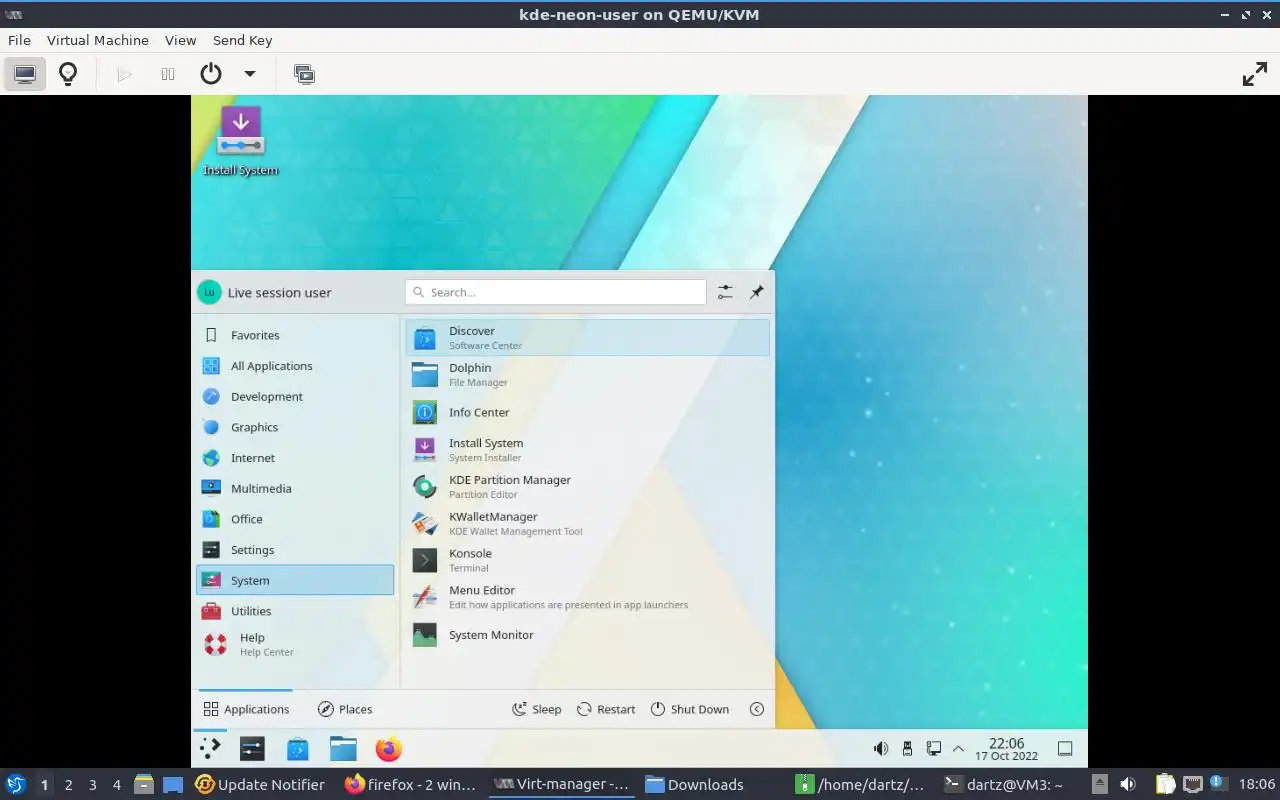Click the Shut Down button
The height and width of the screenshot is (800, 1280).
690,709
